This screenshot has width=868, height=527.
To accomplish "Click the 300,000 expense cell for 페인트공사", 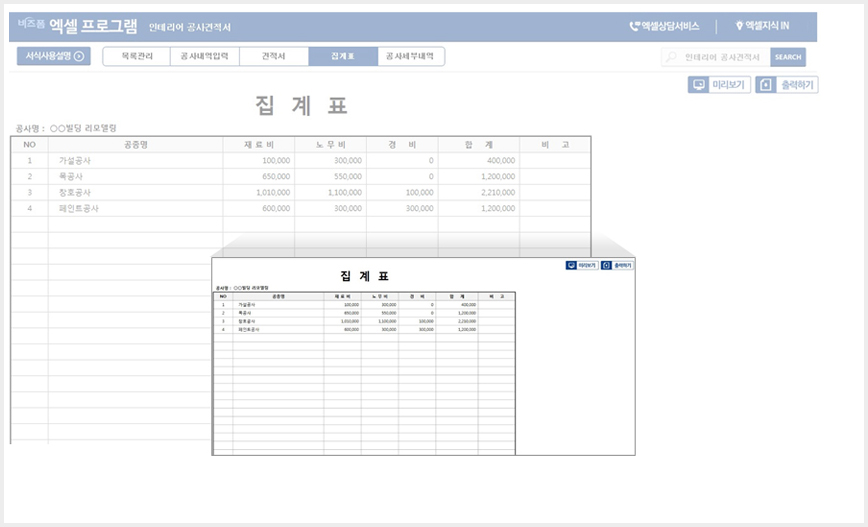I will (x=402, y=209).
